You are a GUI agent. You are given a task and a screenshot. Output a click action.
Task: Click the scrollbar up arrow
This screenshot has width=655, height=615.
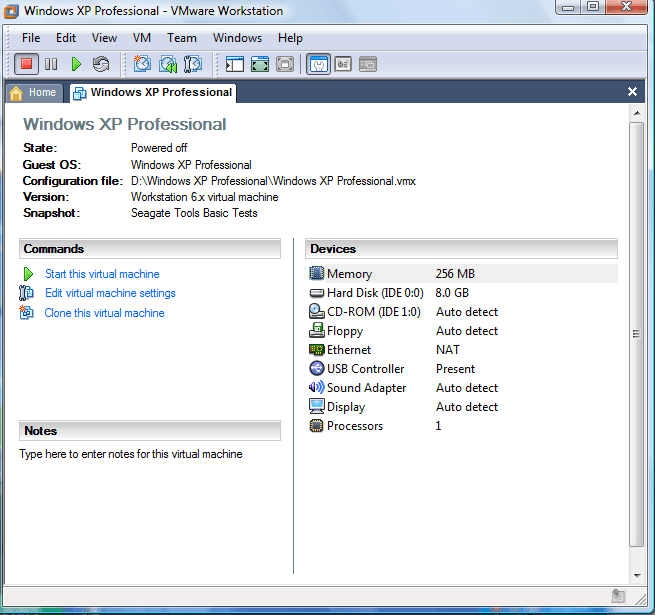(637, 113)
